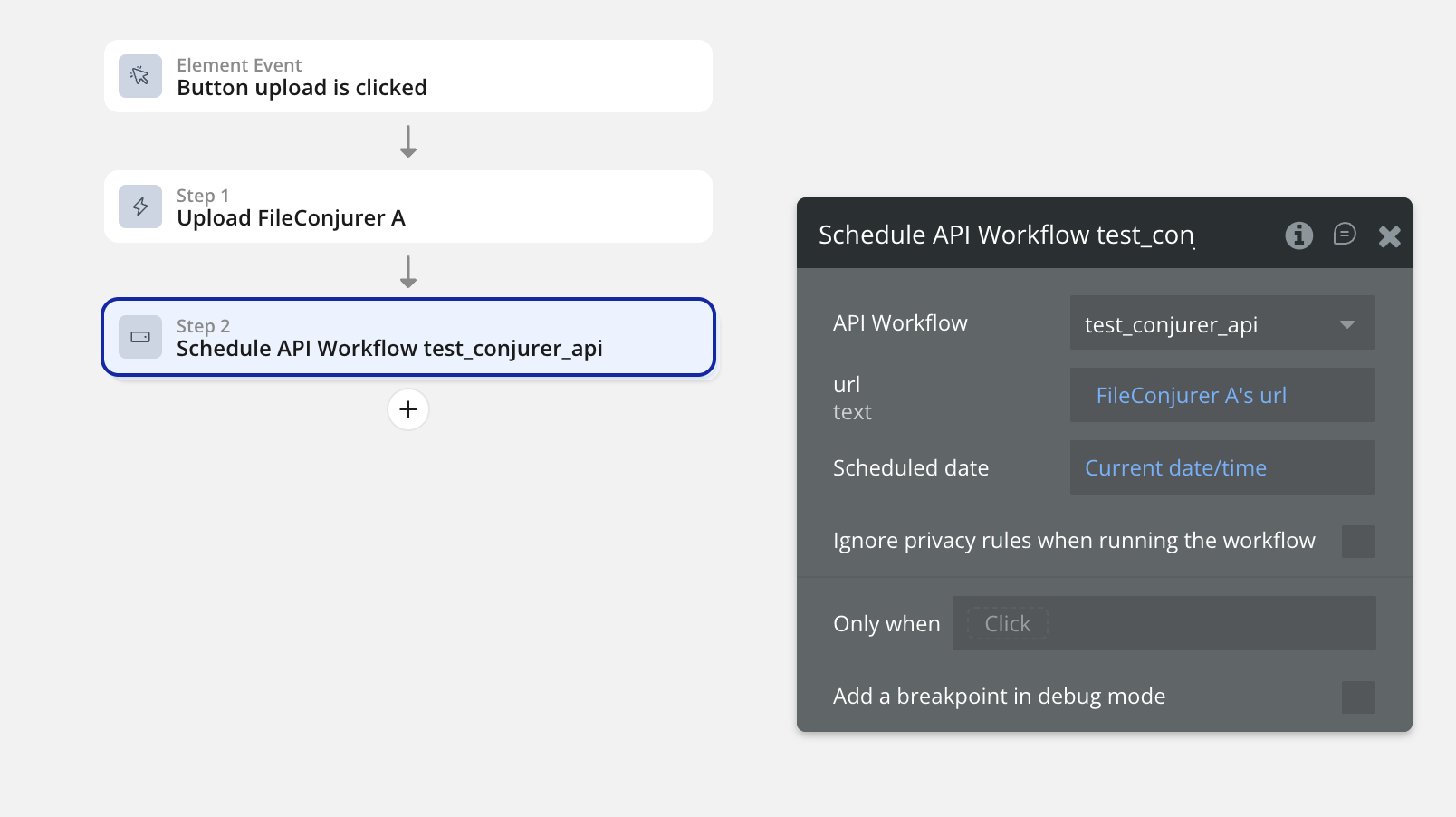Click the cursor icon on Element Event card

point(140,76)
